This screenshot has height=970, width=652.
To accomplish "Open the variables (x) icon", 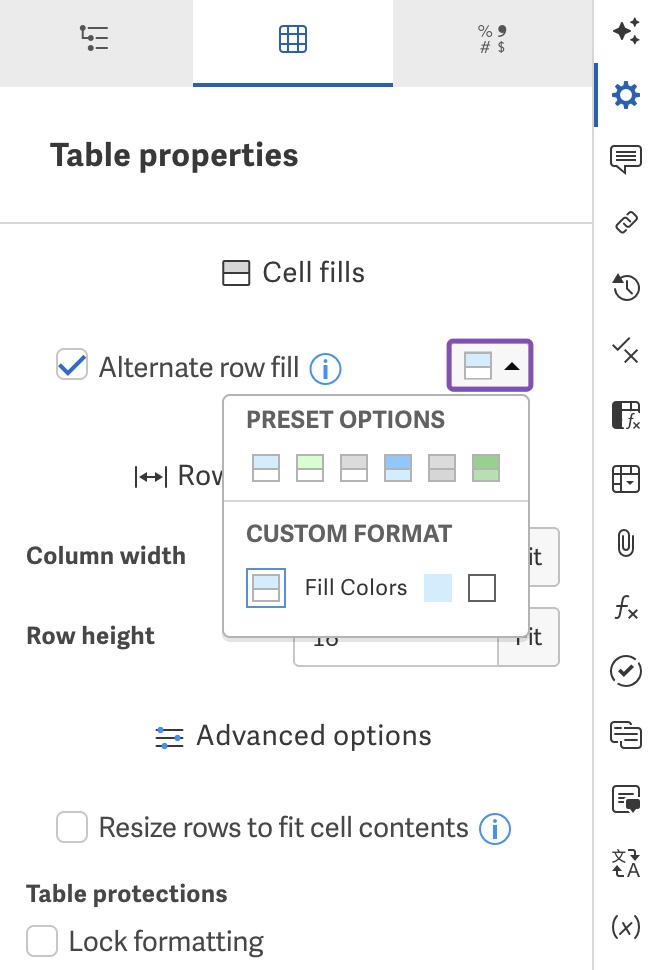I will coord(625,927).
